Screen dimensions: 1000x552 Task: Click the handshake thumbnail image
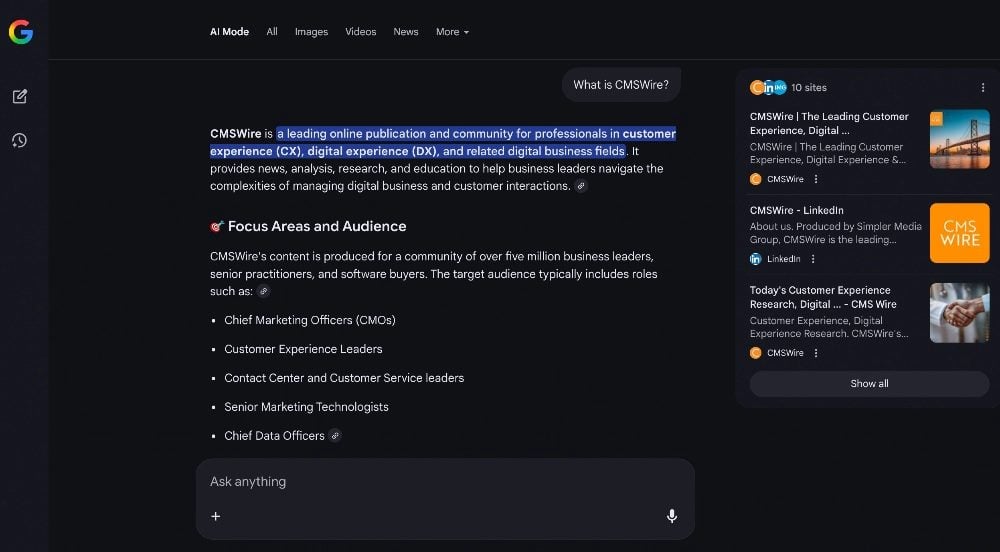[x=959, y=313]
